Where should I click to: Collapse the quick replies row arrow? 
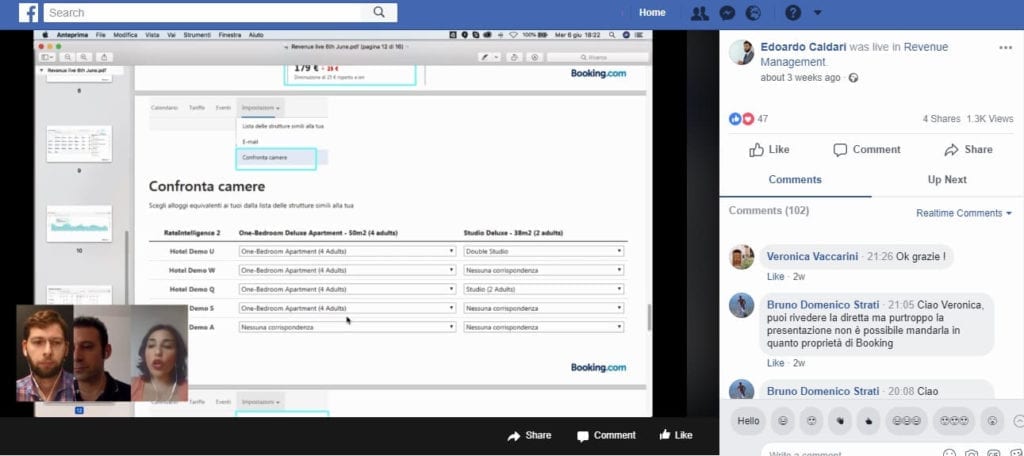pyautogui.click(x=1018, y=421)
